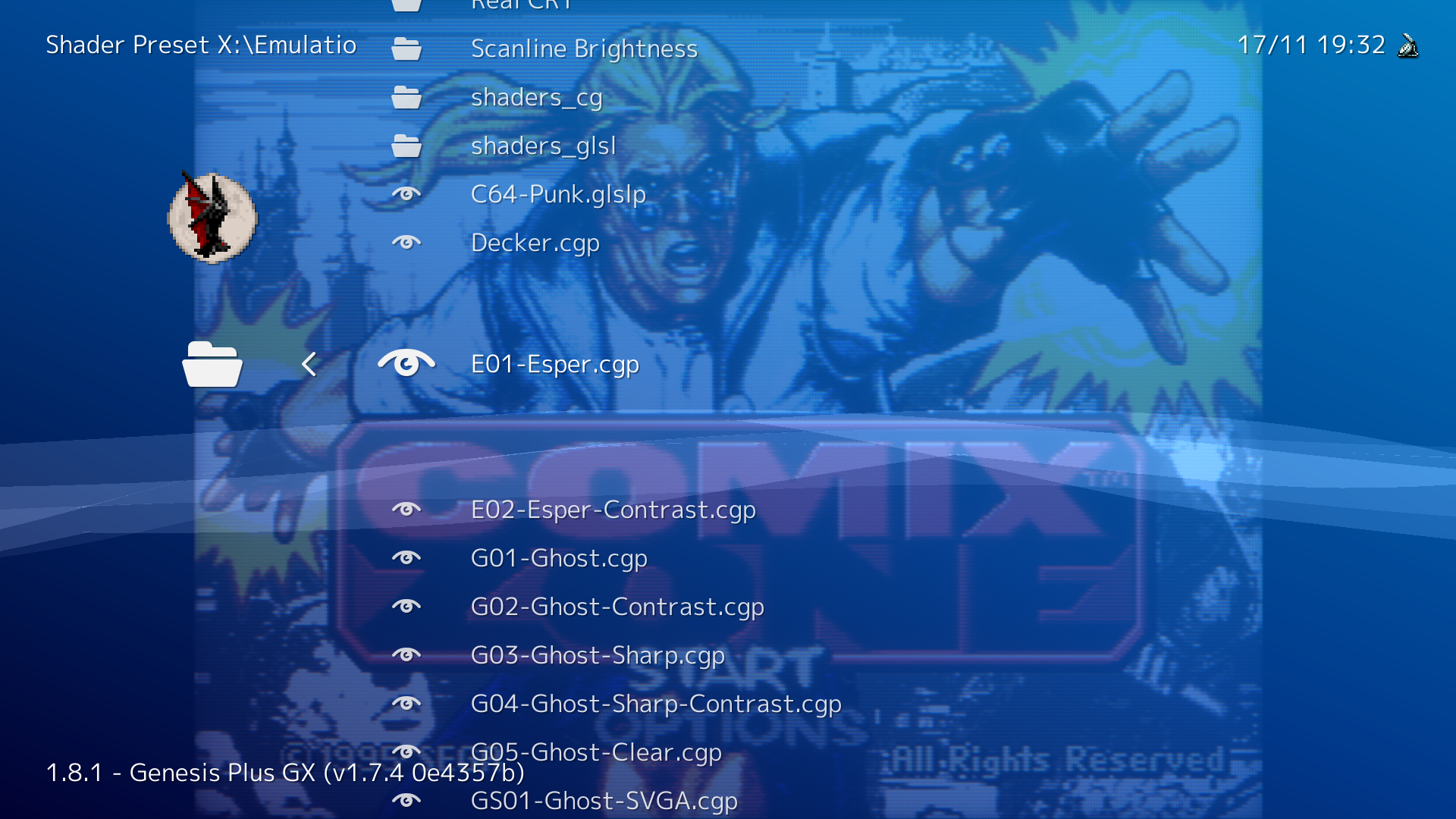Click the large open folder category icon
This screenshot has width=1456, height=819.
[212, 365]
